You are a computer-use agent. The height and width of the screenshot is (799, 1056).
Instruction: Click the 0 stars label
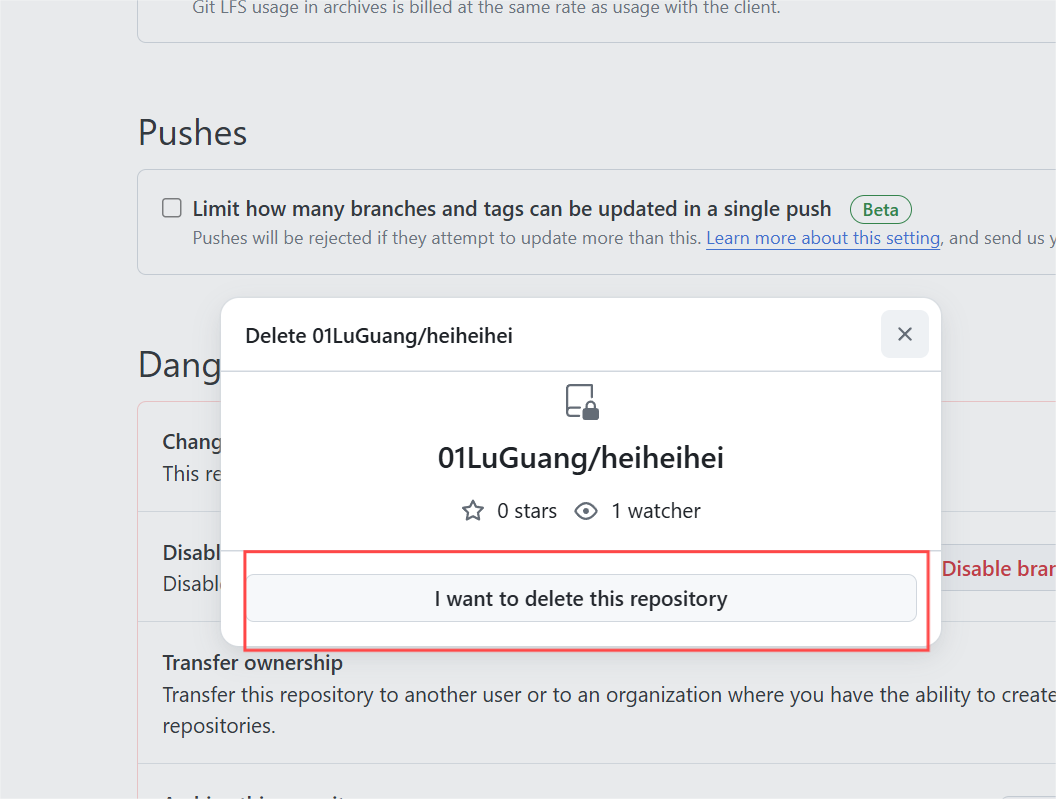527,511
